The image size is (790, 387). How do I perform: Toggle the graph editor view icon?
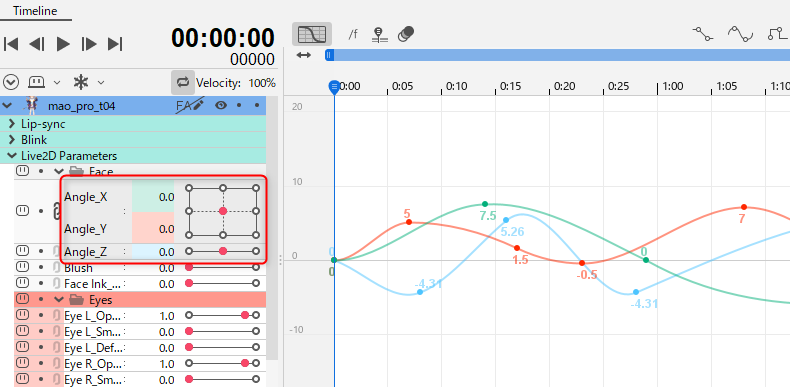312,34
